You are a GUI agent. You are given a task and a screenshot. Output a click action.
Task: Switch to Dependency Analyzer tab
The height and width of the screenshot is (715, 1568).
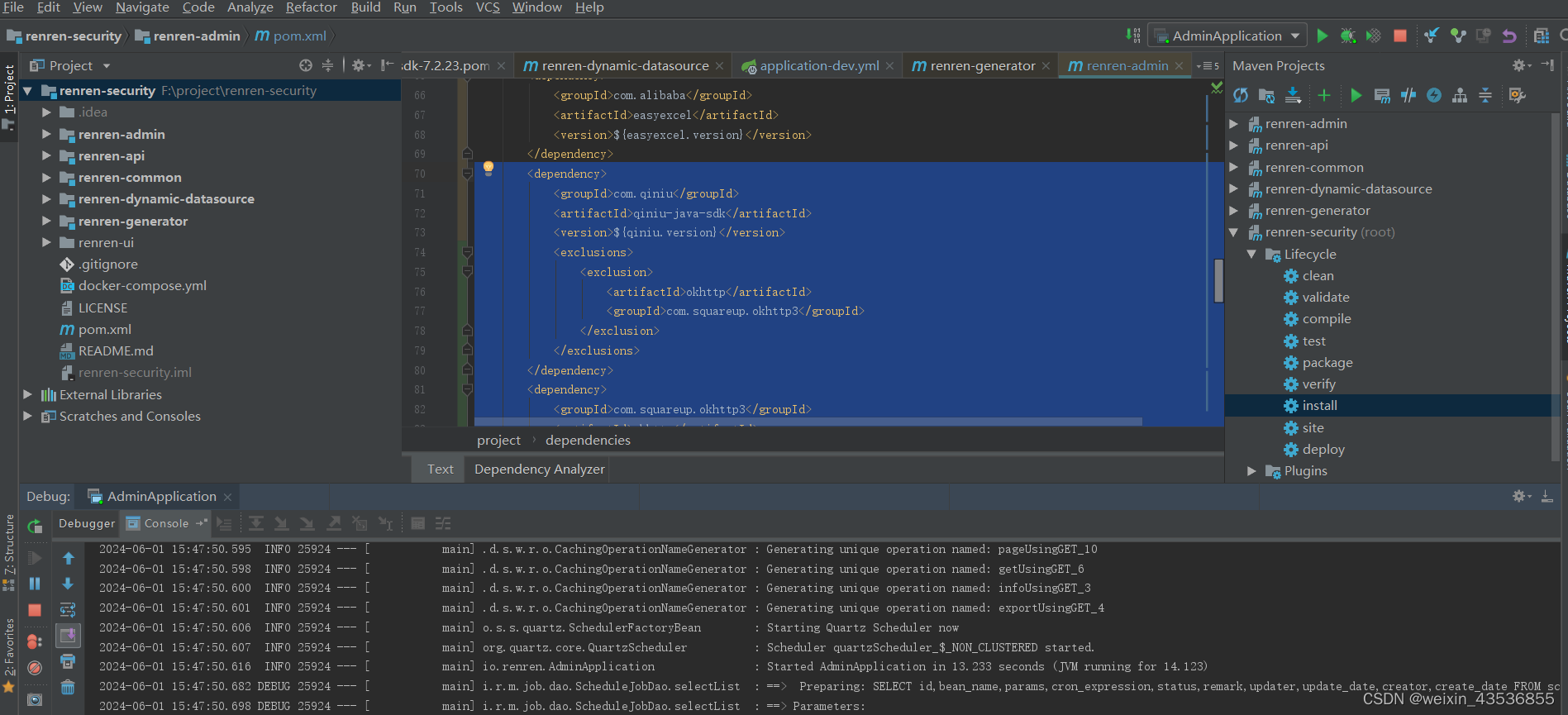(x=539, y=469)
